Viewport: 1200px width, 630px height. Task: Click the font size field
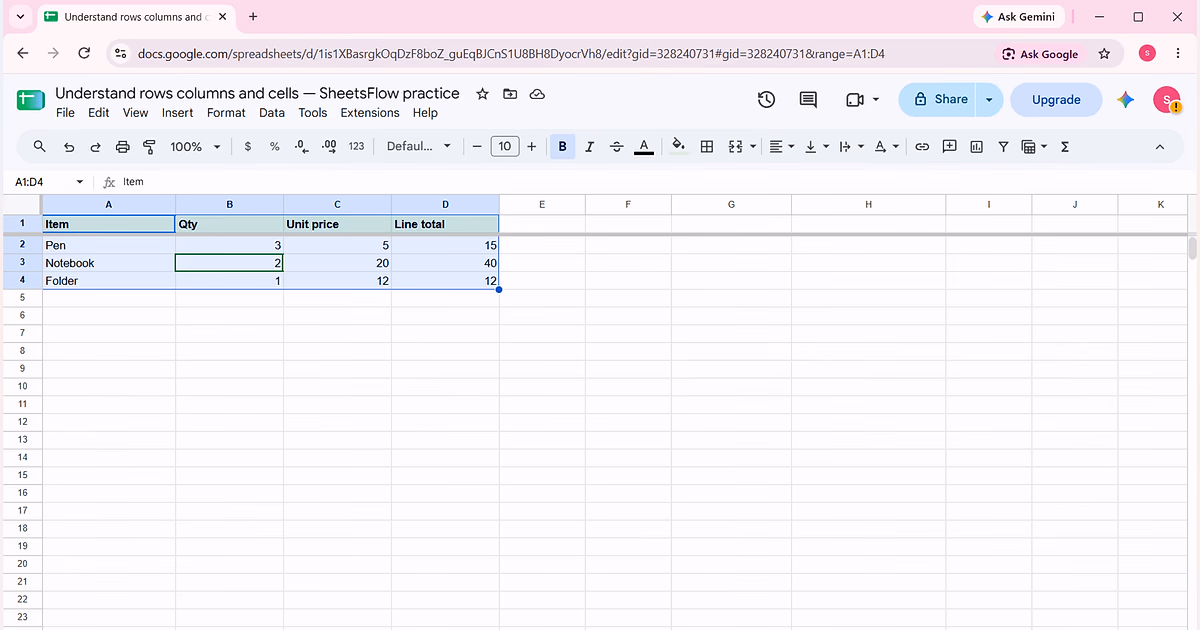click(504, 146)
